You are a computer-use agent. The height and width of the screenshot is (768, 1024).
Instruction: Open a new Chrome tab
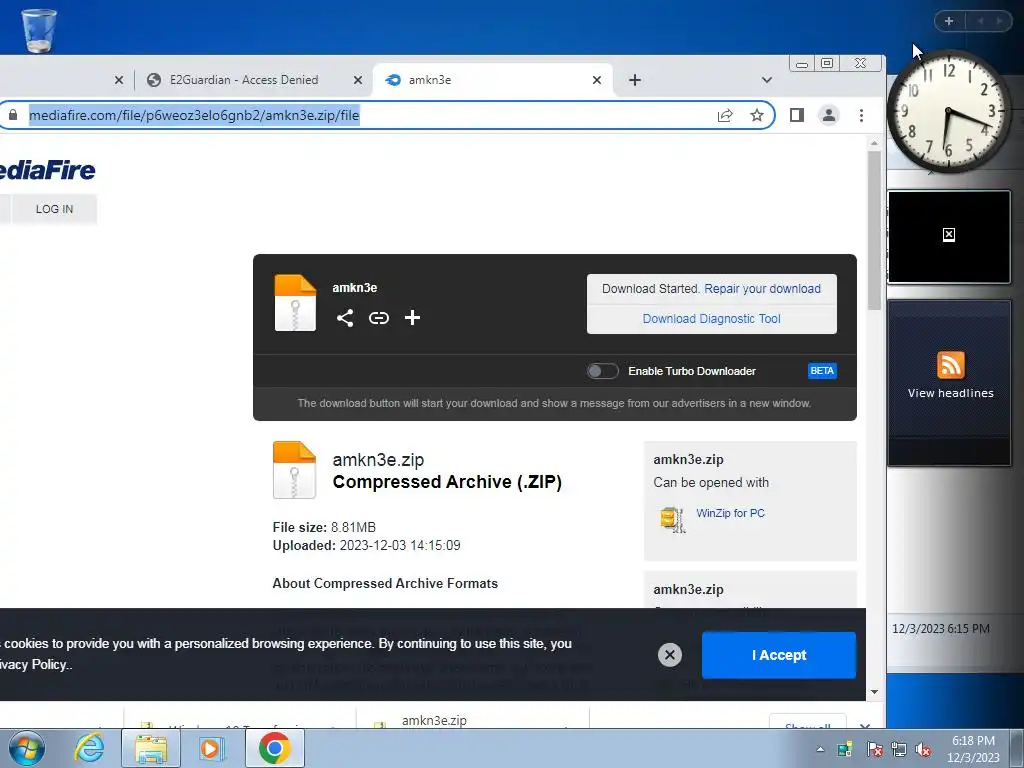tap(635, 80)
